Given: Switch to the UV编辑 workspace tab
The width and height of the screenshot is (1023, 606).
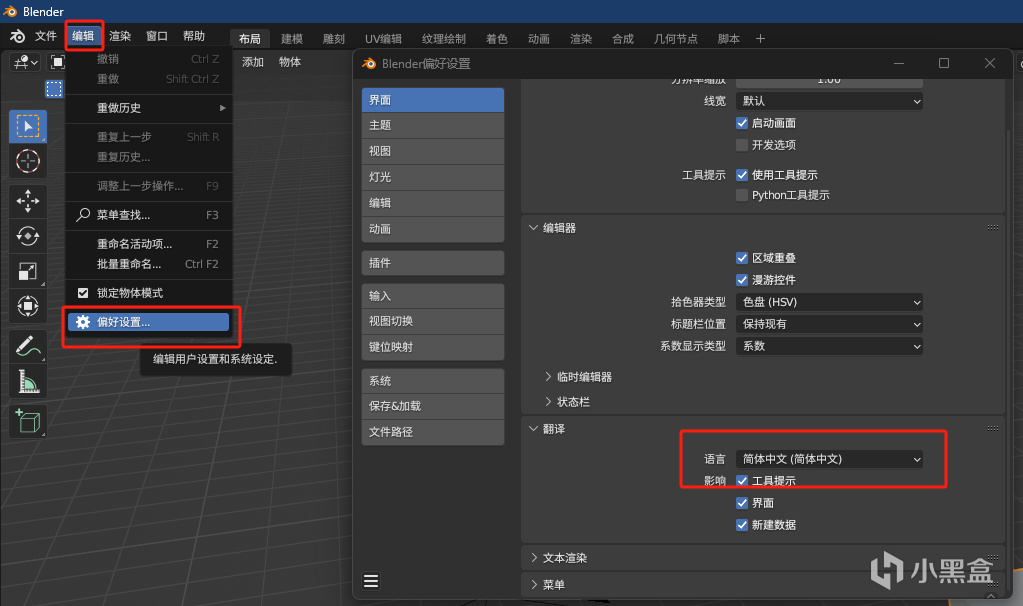Looking at the screenshot, I should click(x=384, y=38).
